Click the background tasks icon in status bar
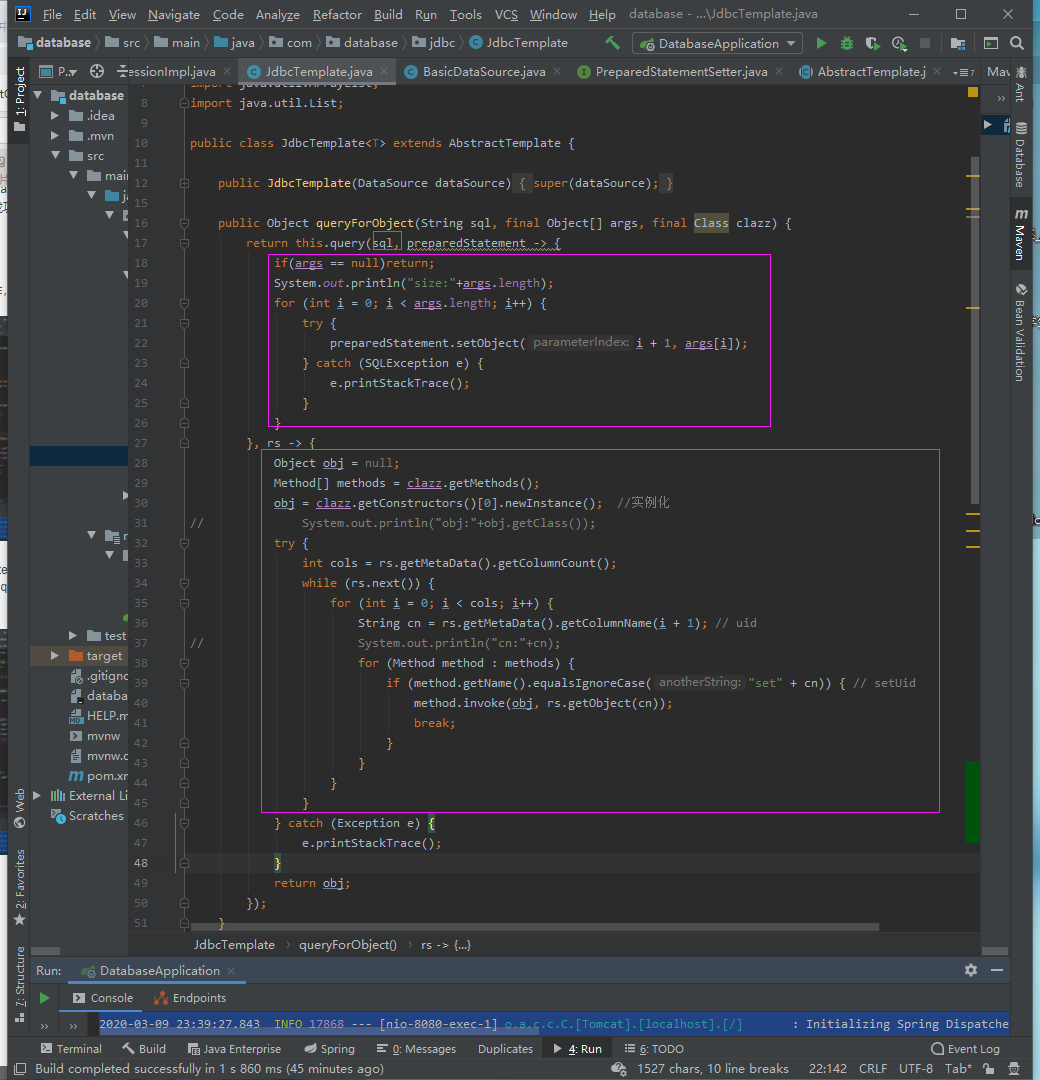1040x1080 pixels. [x=618, y=1069]
